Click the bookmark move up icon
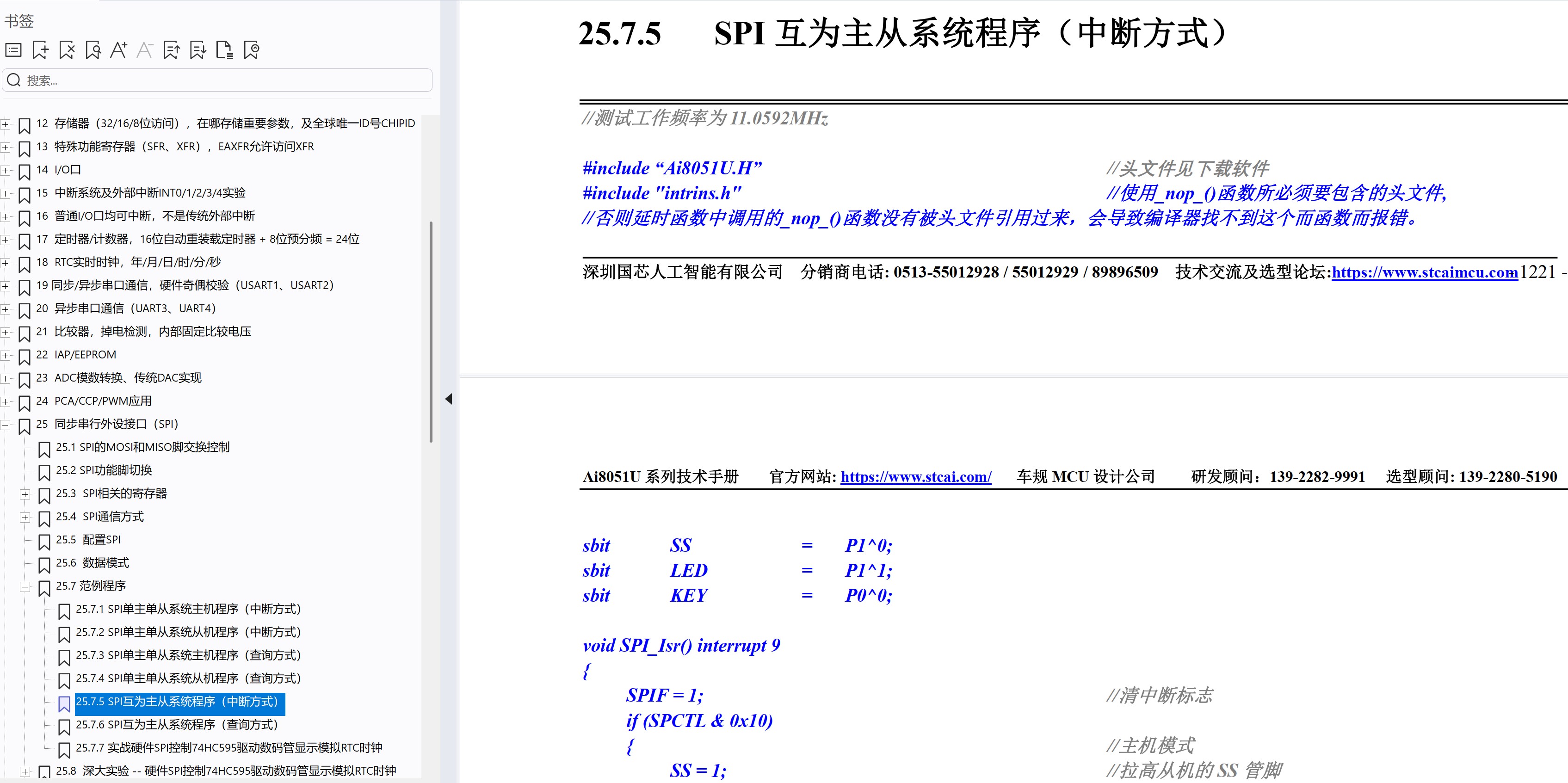The height and width of the screenshot is (783, 1568). (172, 50)
